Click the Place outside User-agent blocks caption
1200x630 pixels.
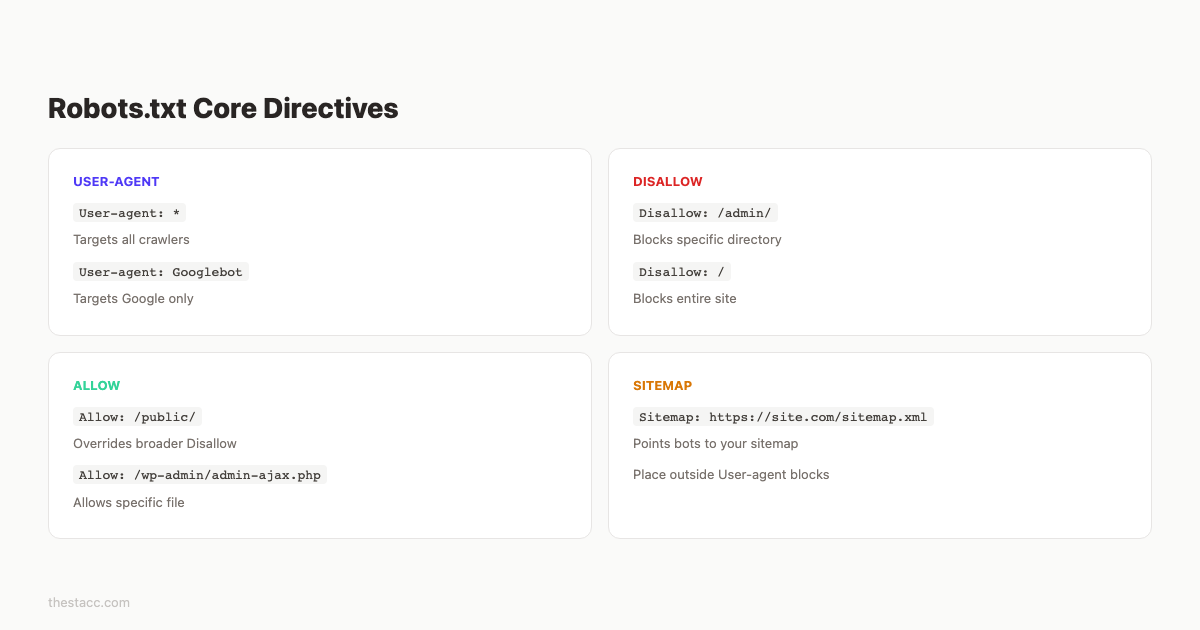tap(731, 474)
